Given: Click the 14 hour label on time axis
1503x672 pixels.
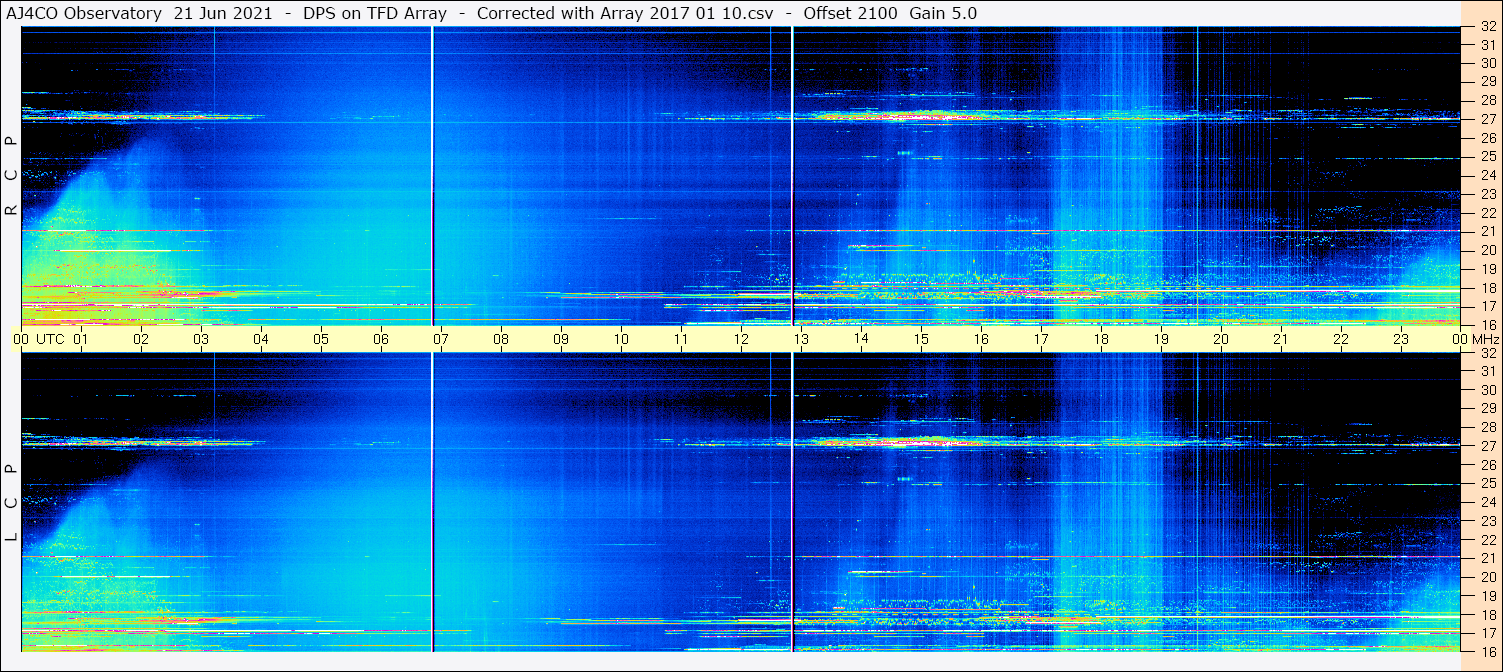Looking at the screenshot, I should 861,339.
